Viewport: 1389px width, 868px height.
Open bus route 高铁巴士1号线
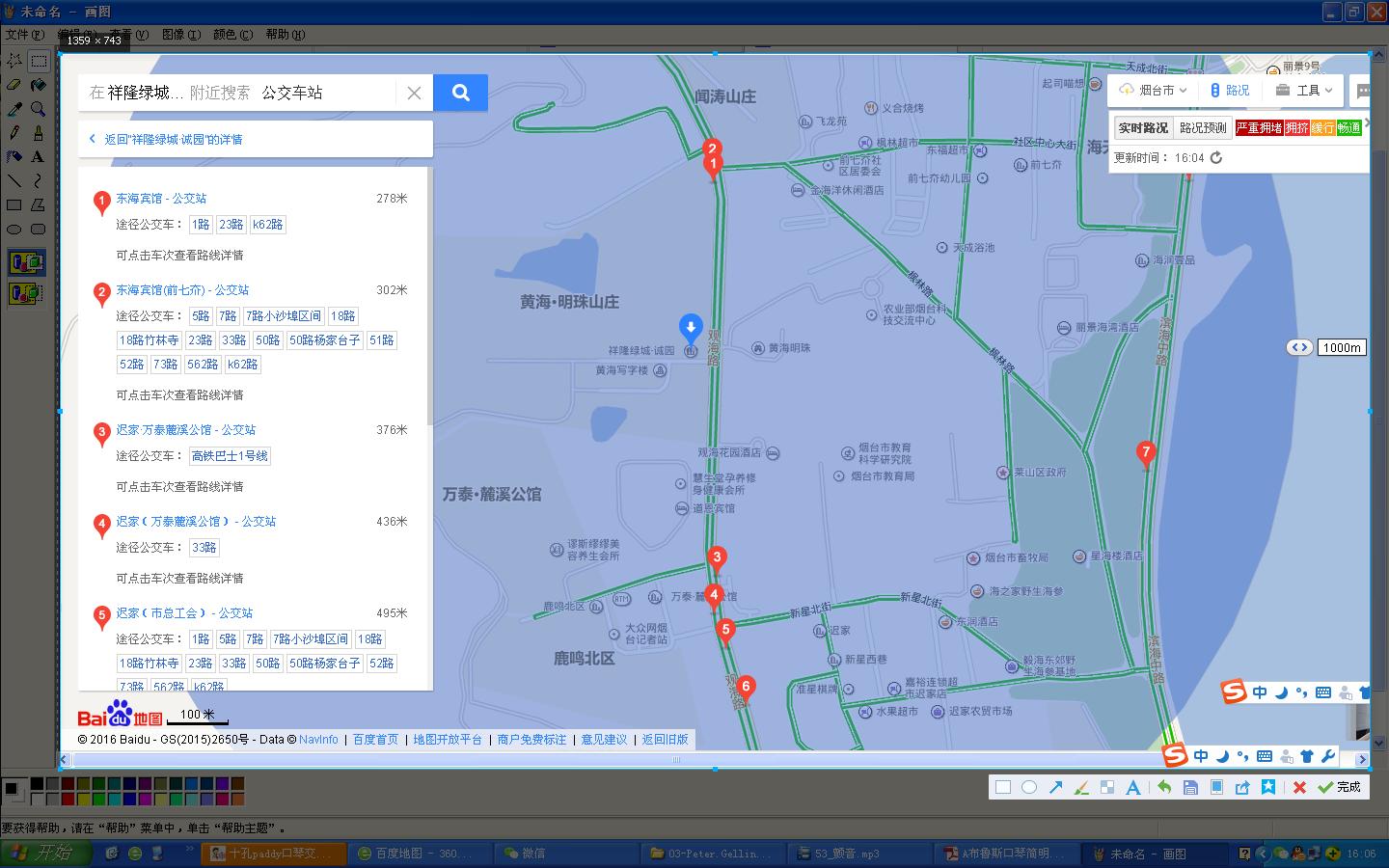point(230,455)
